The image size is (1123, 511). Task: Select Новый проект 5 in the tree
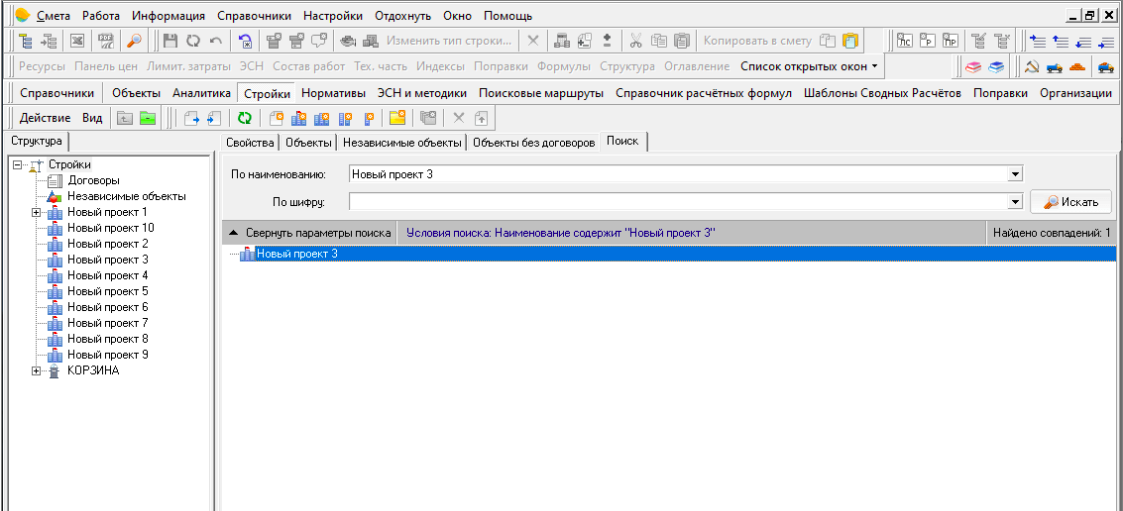(x=107, y=292)
